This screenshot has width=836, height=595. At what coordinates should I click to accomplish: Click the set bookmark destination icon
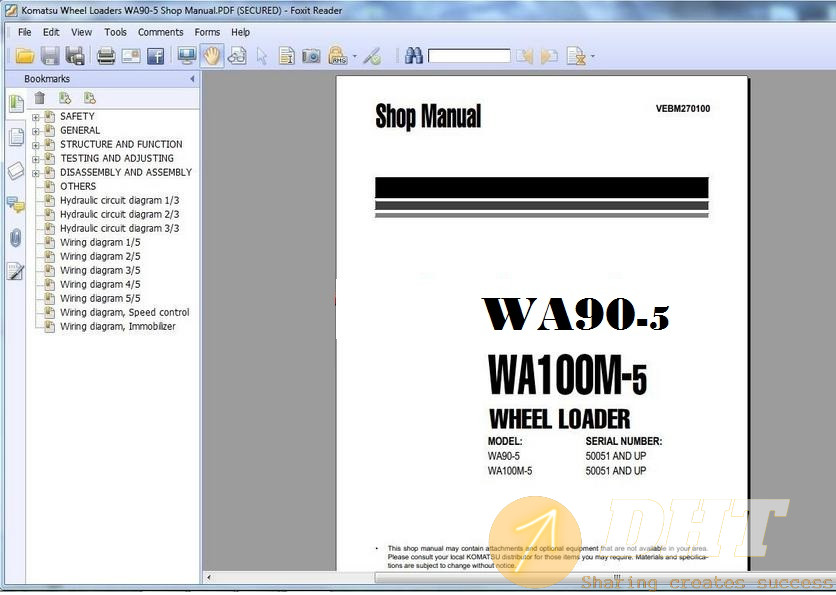(90, 98)
